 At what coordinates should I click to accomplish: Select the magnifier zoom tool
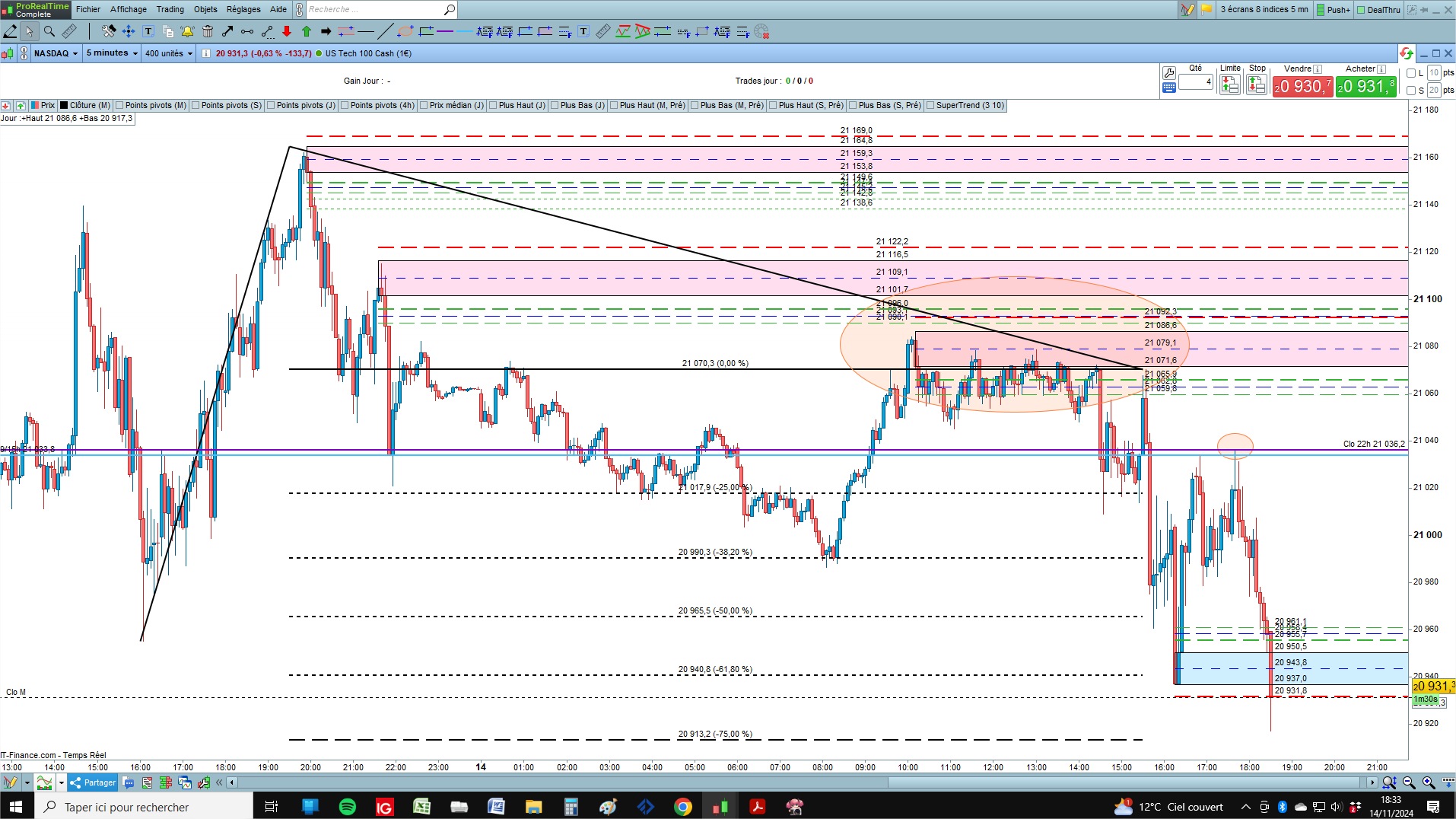(49, 31)
